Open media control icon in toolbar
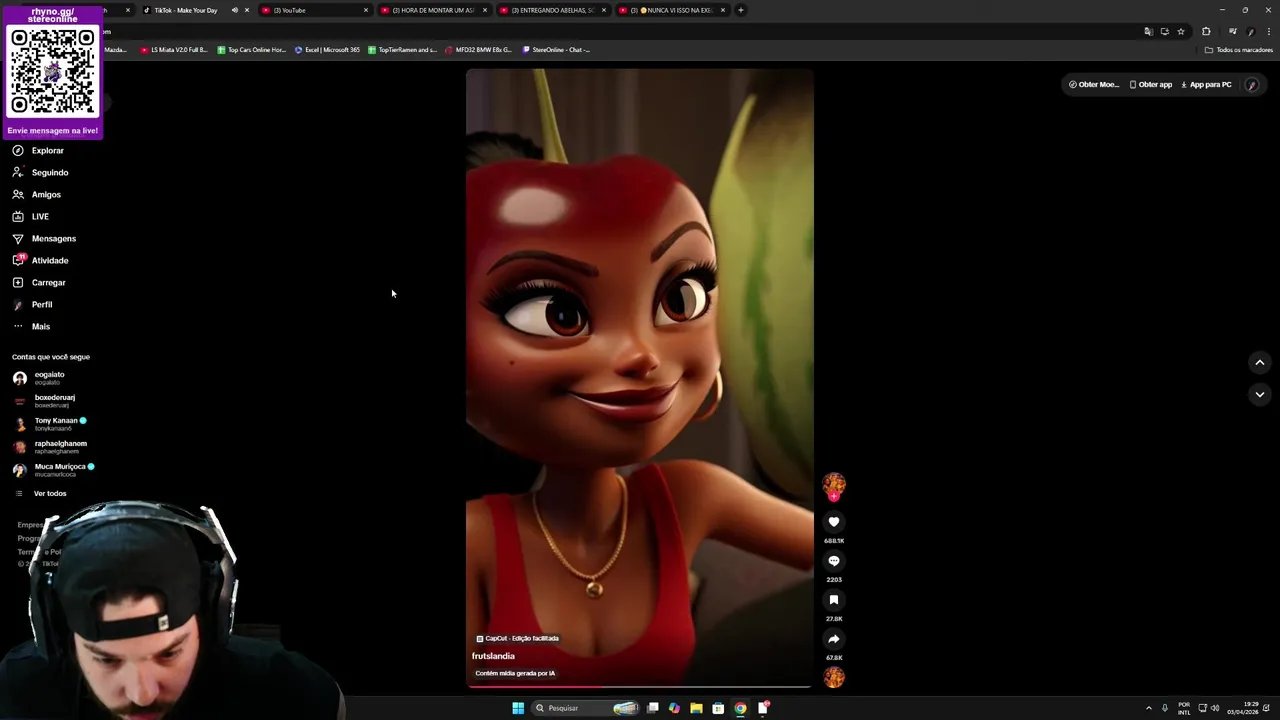This screenshot has height=720, width=1280. tap(1232, 31)
